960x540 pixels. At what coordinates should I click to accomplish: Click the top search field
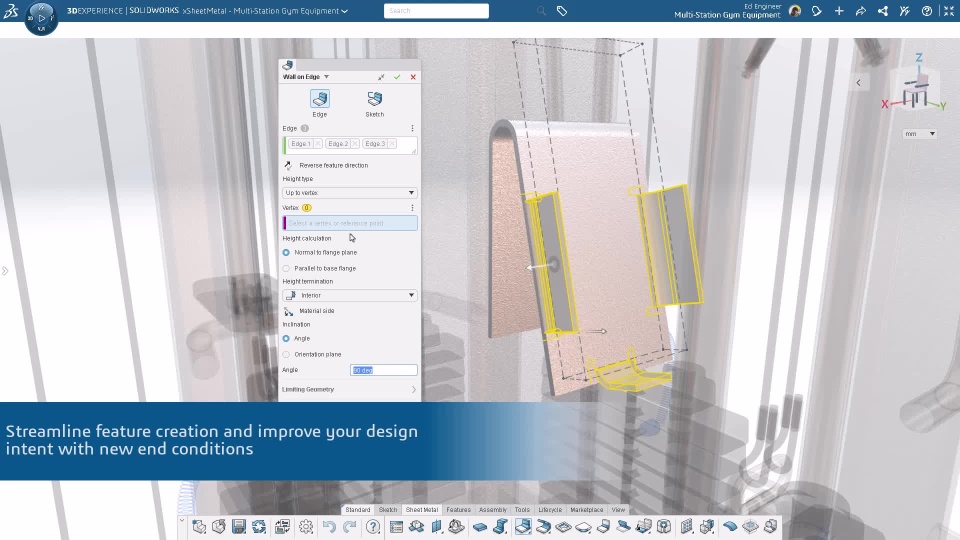coord(436,11)
